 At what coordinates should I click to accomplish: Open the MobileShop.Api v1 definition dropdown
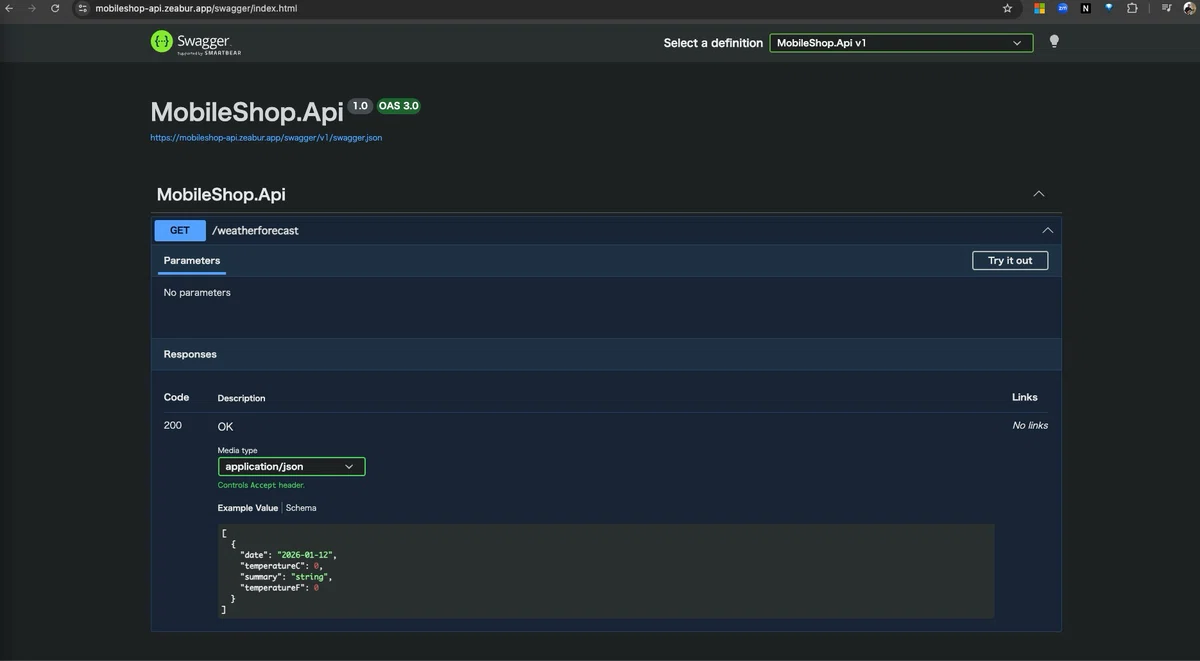(901, 43)
